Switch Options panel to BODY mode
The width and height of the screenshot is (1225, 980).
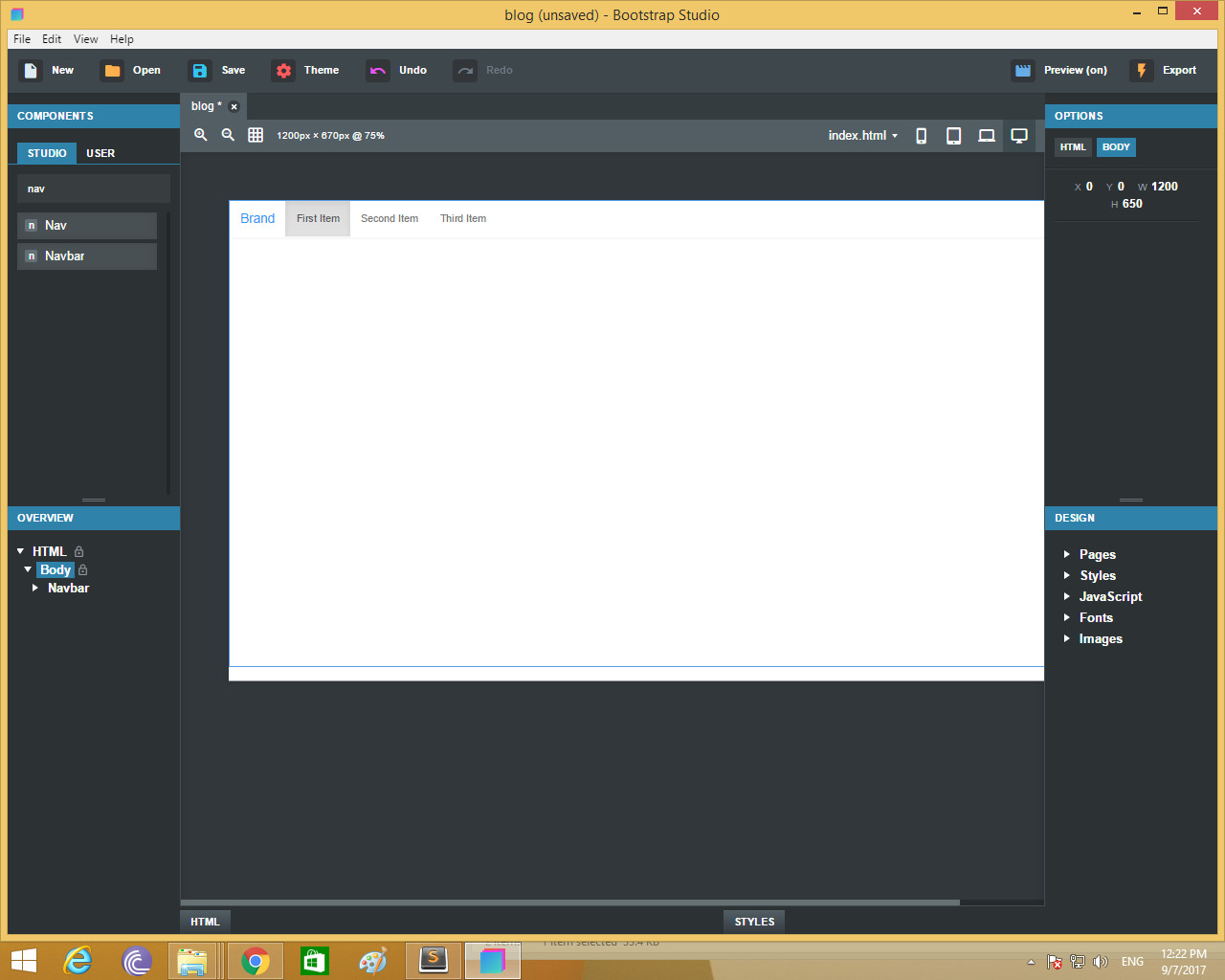[1116, 146]
